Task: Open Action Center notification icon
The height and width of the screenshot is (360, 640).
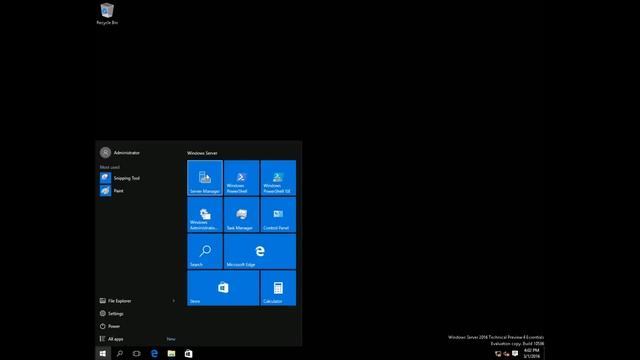Action: point(515,353)
